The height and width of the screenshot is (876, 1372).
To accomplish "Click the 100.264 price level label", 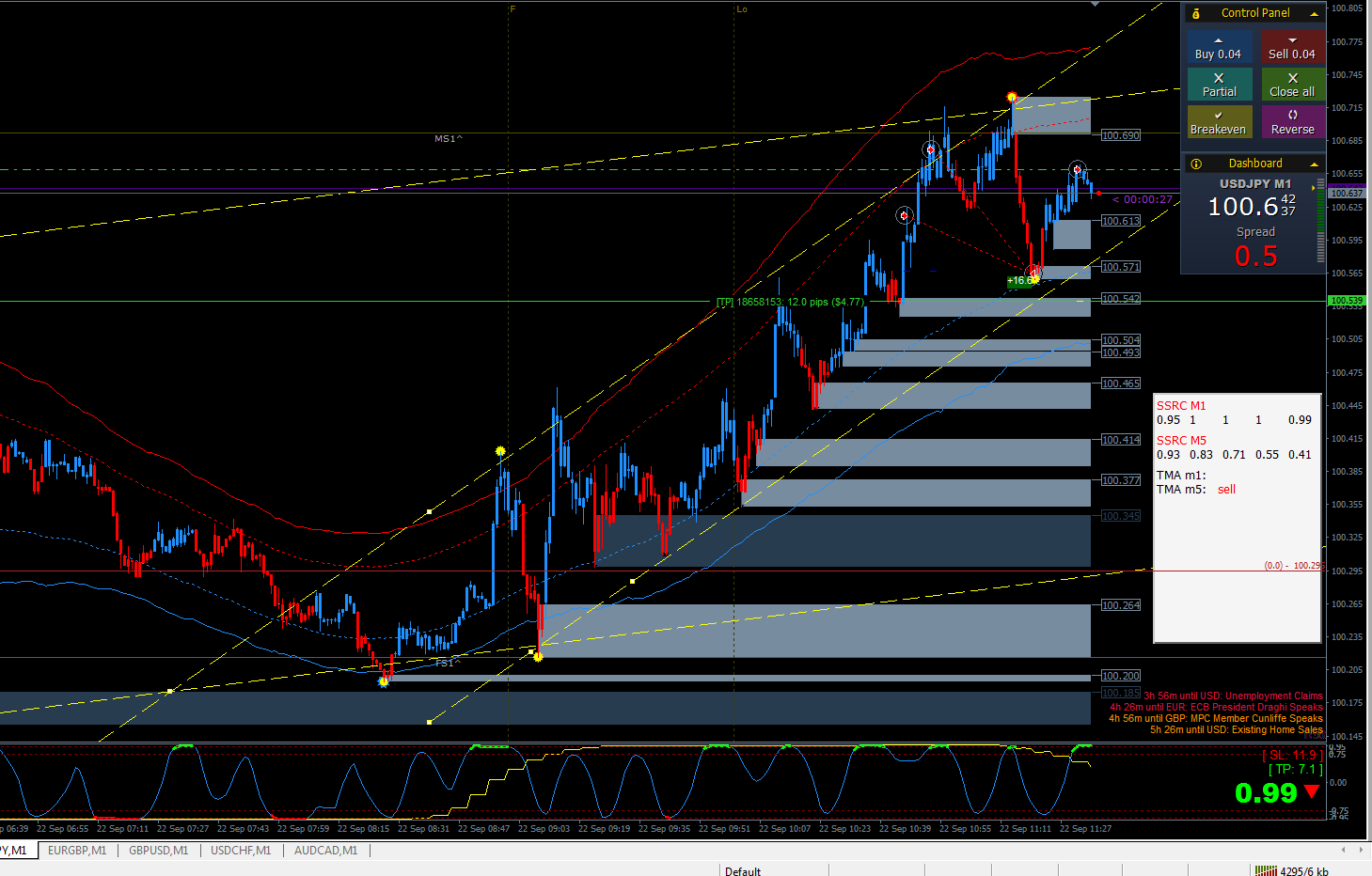I will click(1121, 605).
